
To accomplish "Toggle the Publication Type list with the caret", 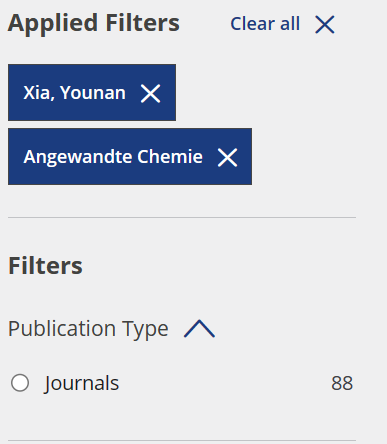I will tap(199, 329).
